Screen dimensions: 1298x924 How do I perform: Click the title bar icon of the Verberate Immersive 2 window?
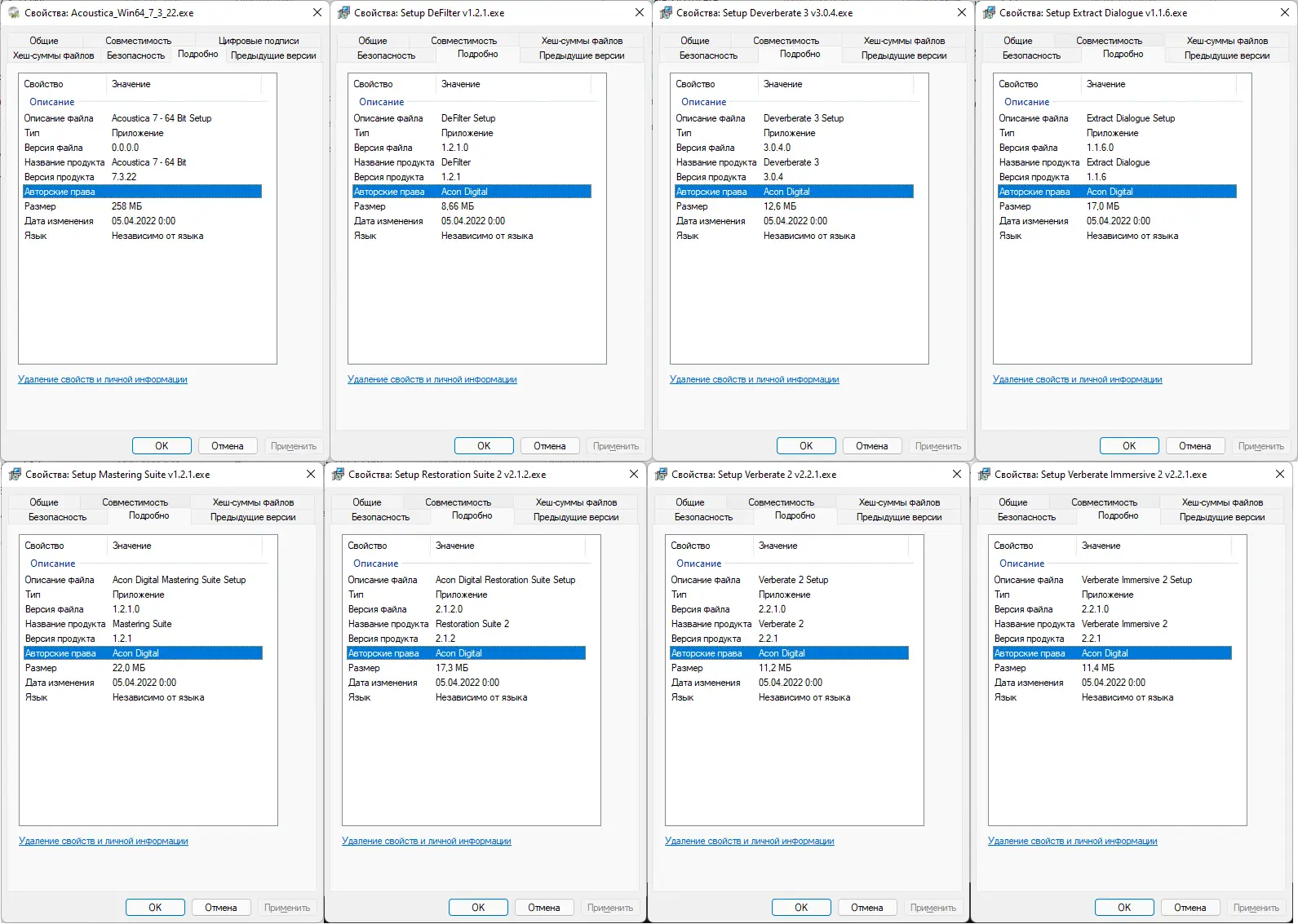tap(984, 475)
